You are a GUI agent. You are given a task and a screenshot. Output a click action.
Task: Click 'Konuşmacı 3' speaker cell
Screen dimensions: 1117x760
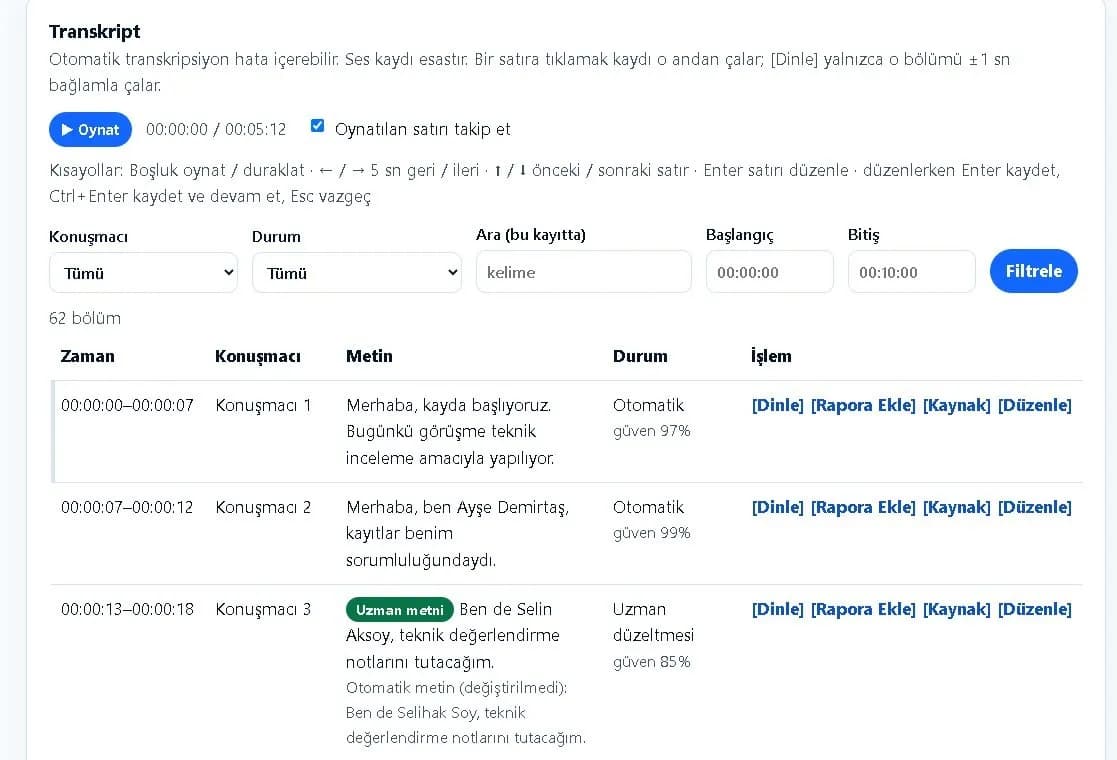(x=263, y=609)
